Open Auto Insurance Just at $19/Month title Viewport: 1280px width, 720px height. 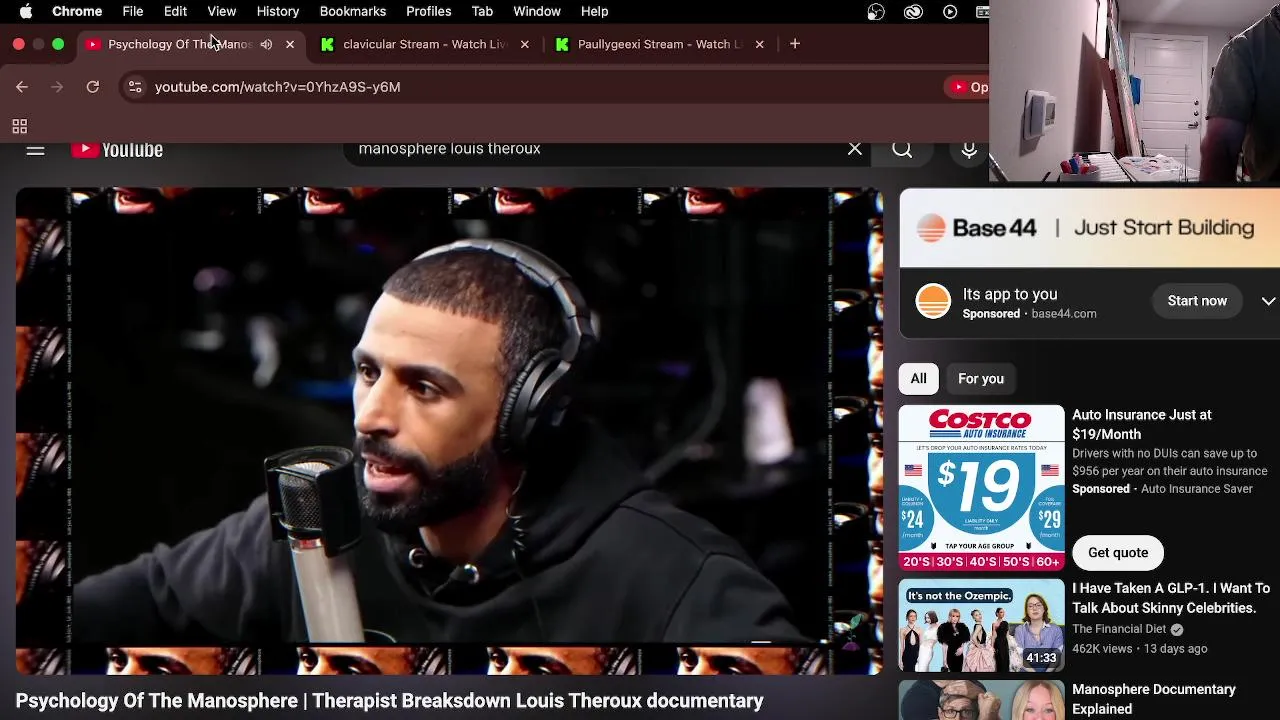(1142, 424)
